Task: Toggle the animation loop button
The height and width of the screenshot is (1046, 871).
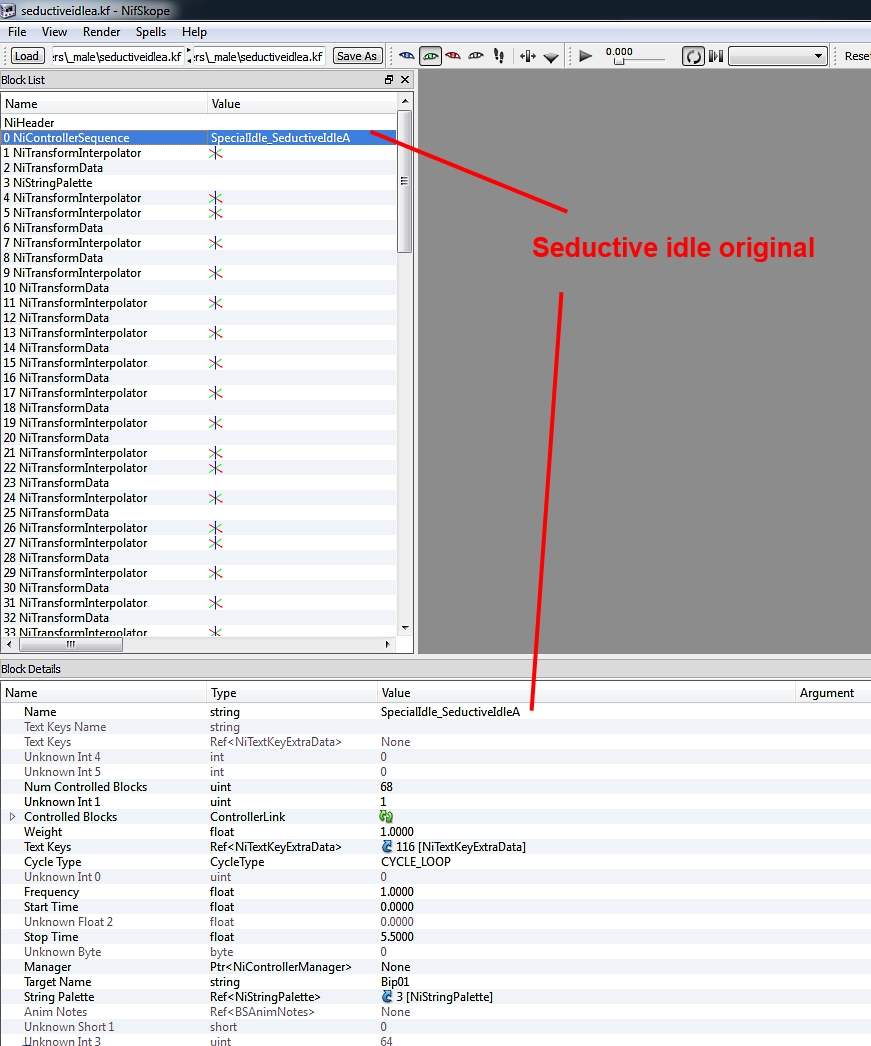Action: pyautogui.click(x=693, y=56)
